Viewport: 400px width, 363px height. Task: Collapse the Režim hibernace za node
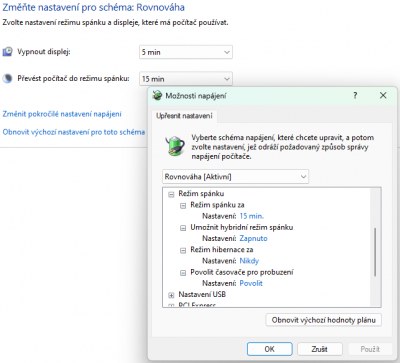(183, 250)
